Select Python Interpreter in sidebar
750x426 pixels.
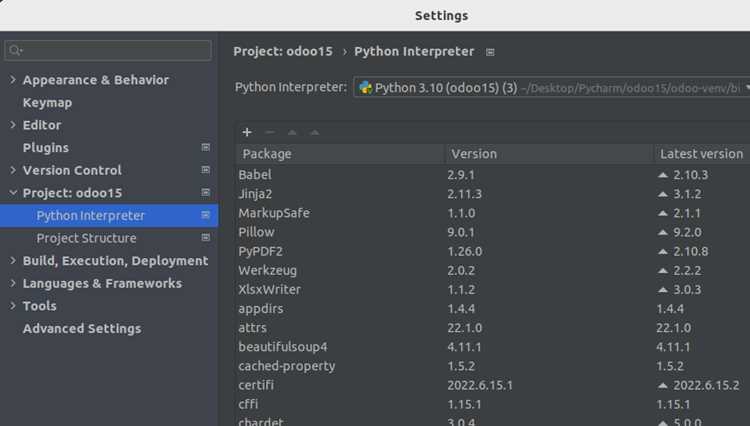click(x=109, y=216)
